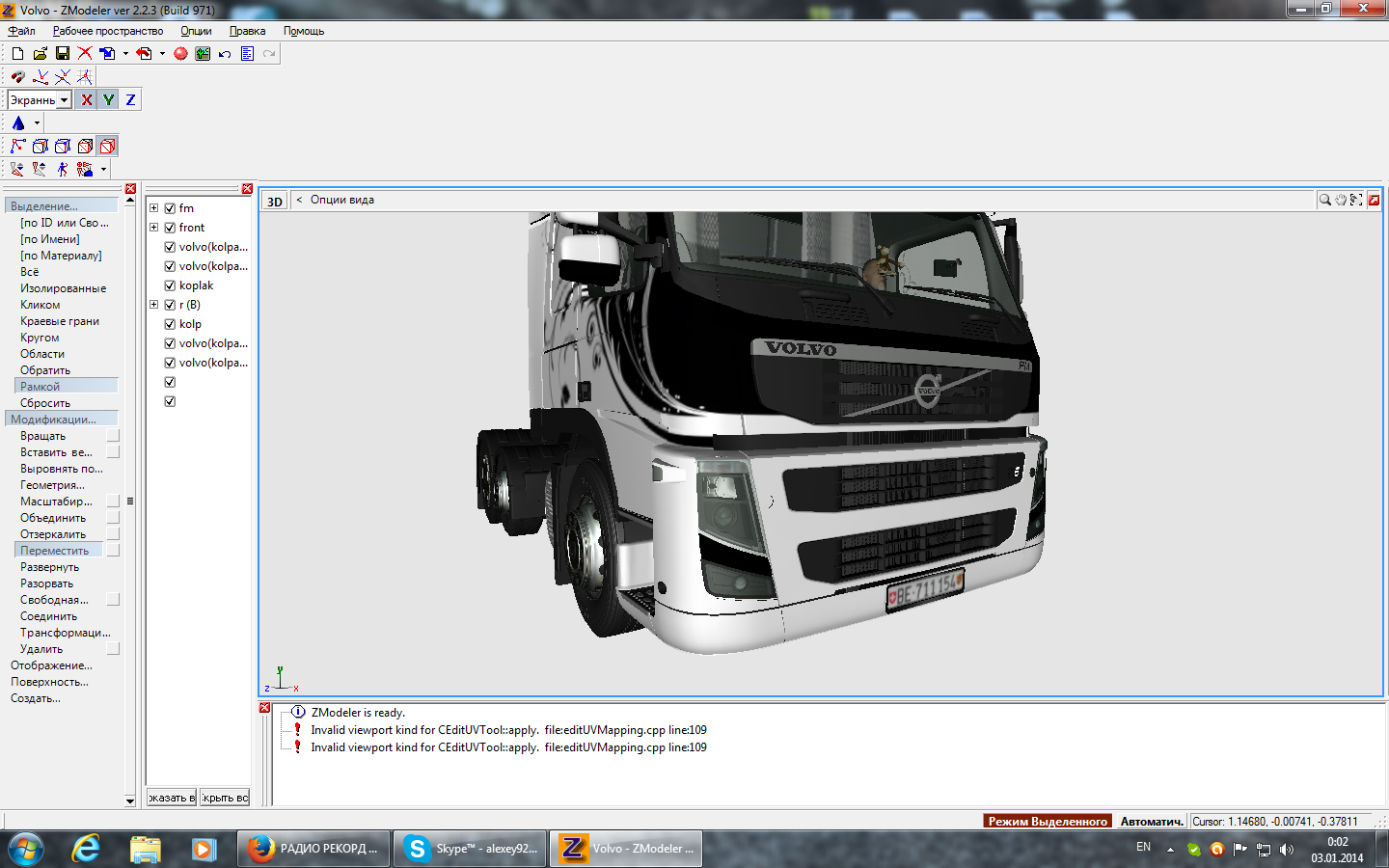Expand the fm tree node
This screenshot has height=868, width=1389.
pos(153,208)
